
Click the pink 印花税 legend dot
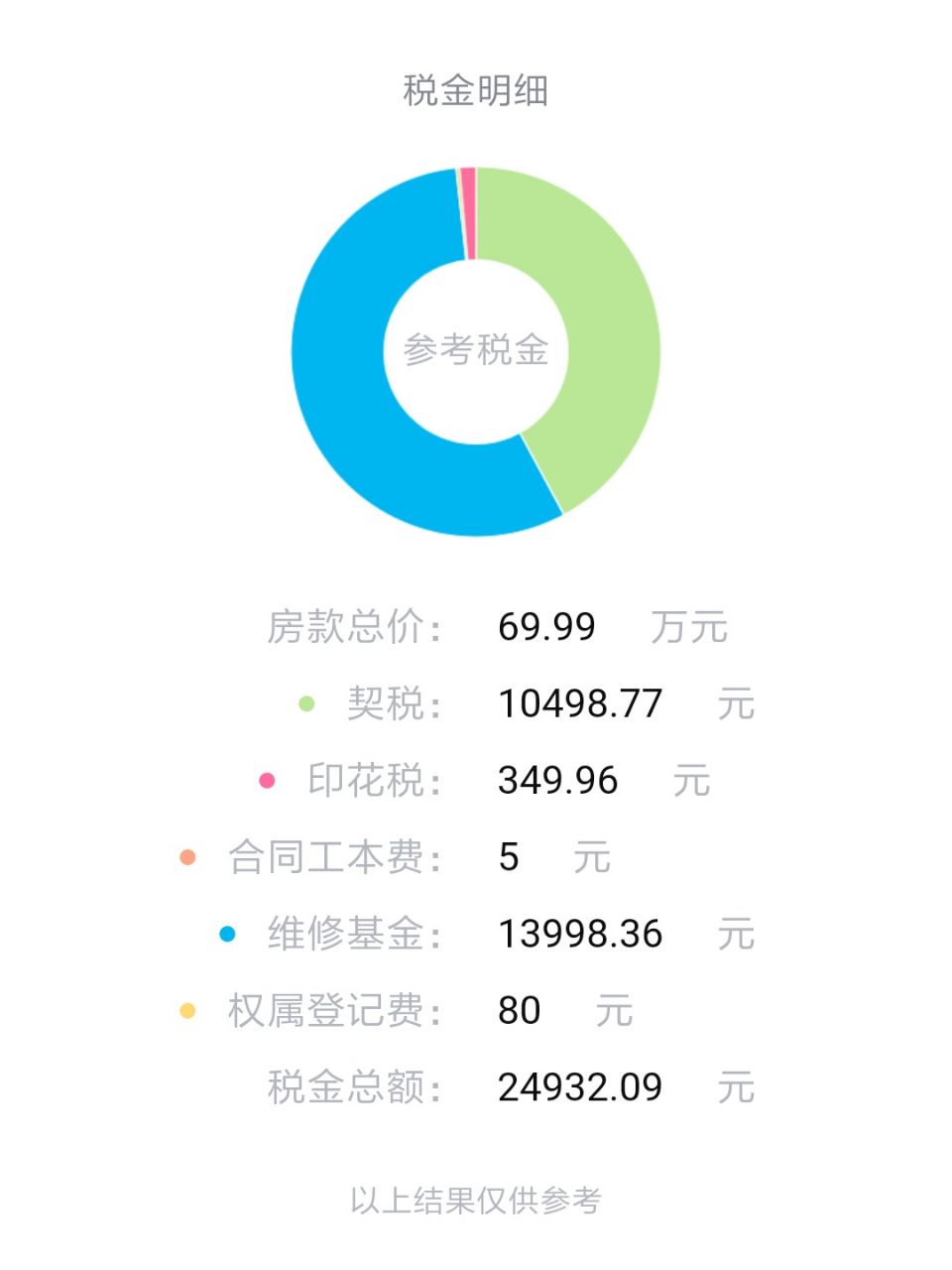coord(267,780)
